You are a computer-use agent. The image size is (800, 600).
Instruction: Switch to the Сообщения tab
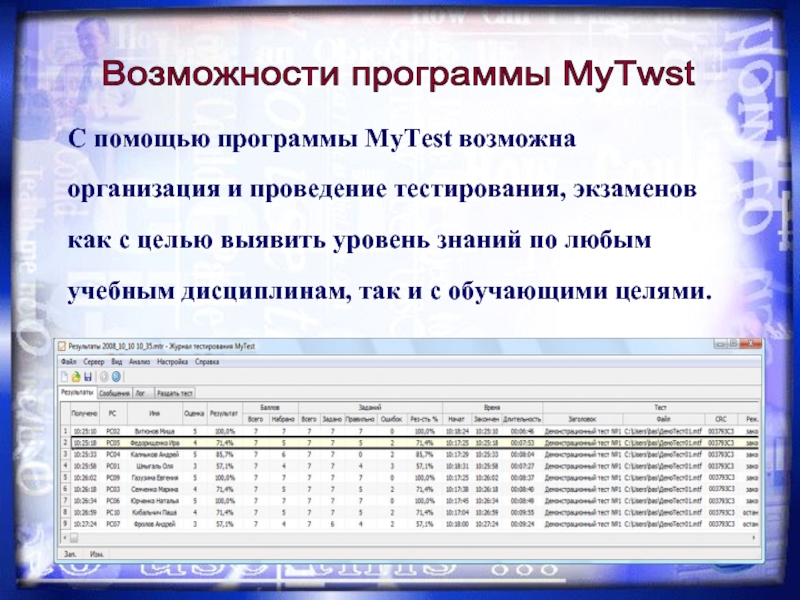114,393
